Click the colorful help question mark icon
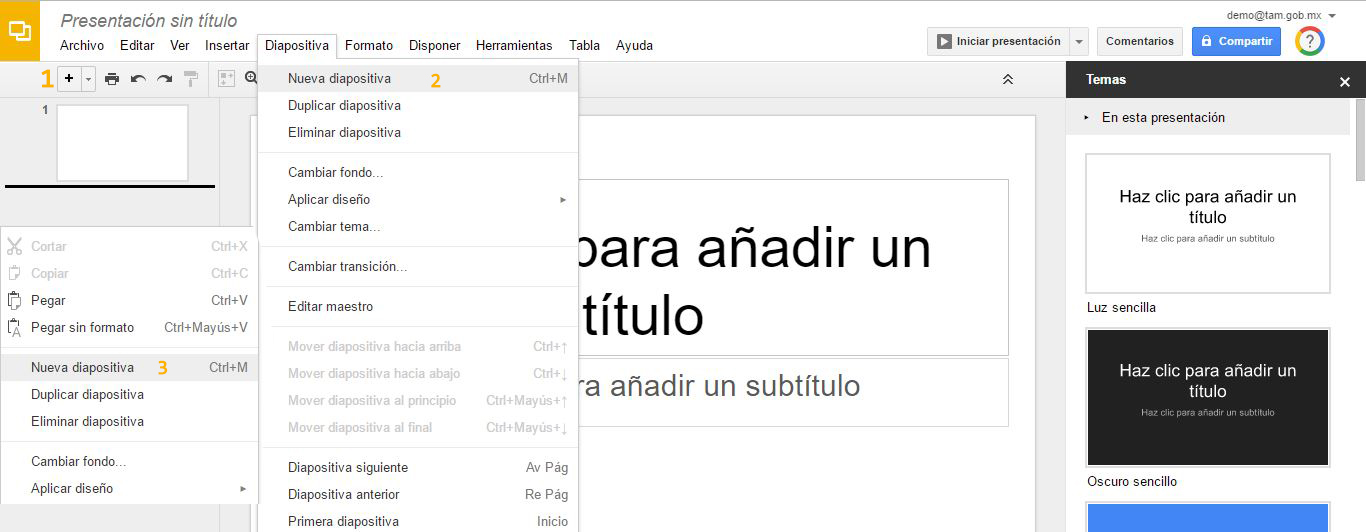Screen dimensions: 1366x532 coord(1310,41)
